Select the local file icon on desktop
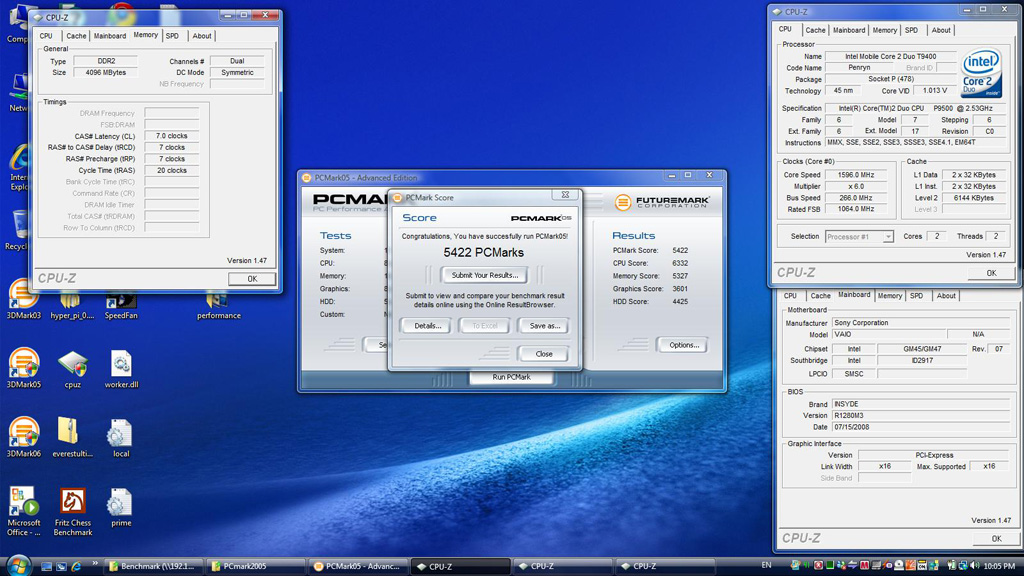This screenshot has height=576, width=1024. (121, 438)
